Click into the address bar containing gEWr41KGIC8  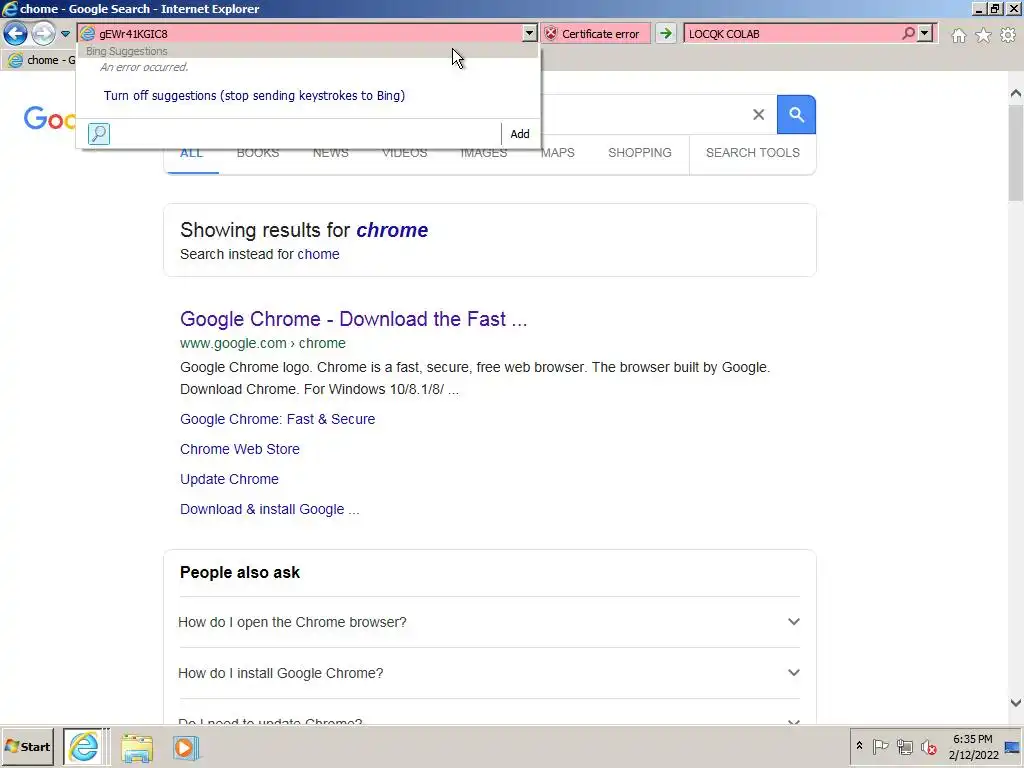coord(300,34)
